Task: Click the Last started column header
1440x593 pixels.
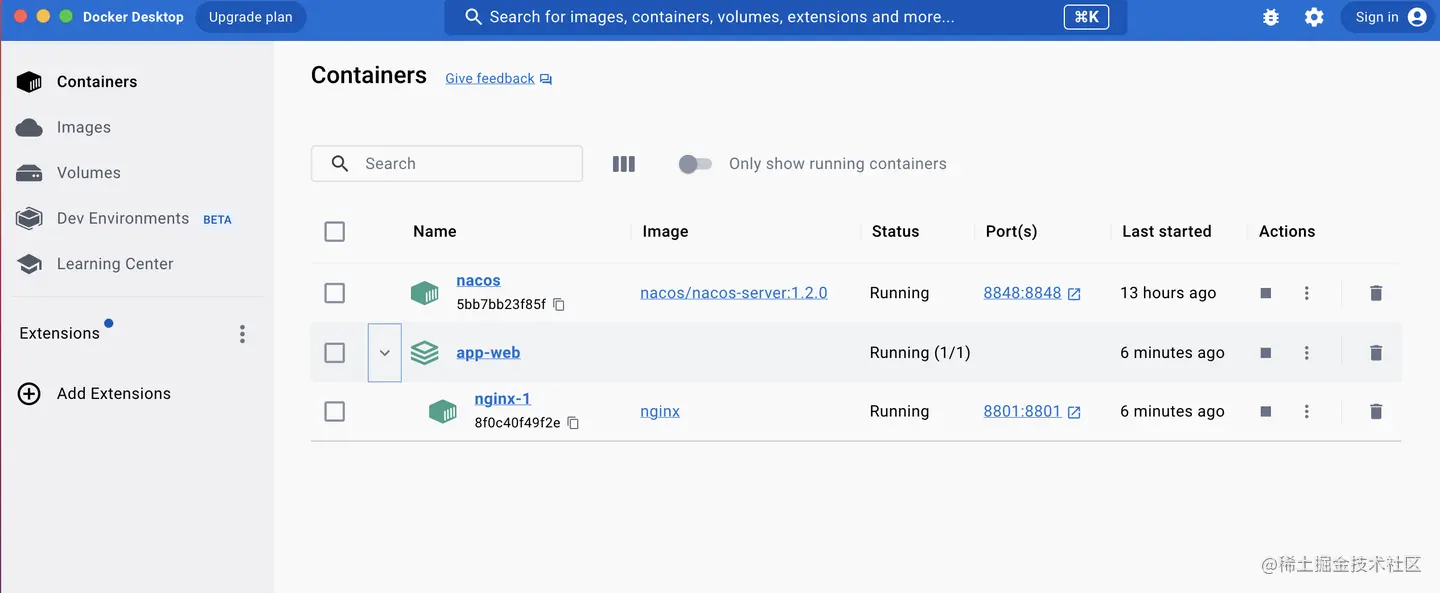Action: click(x=1167, y=231)
